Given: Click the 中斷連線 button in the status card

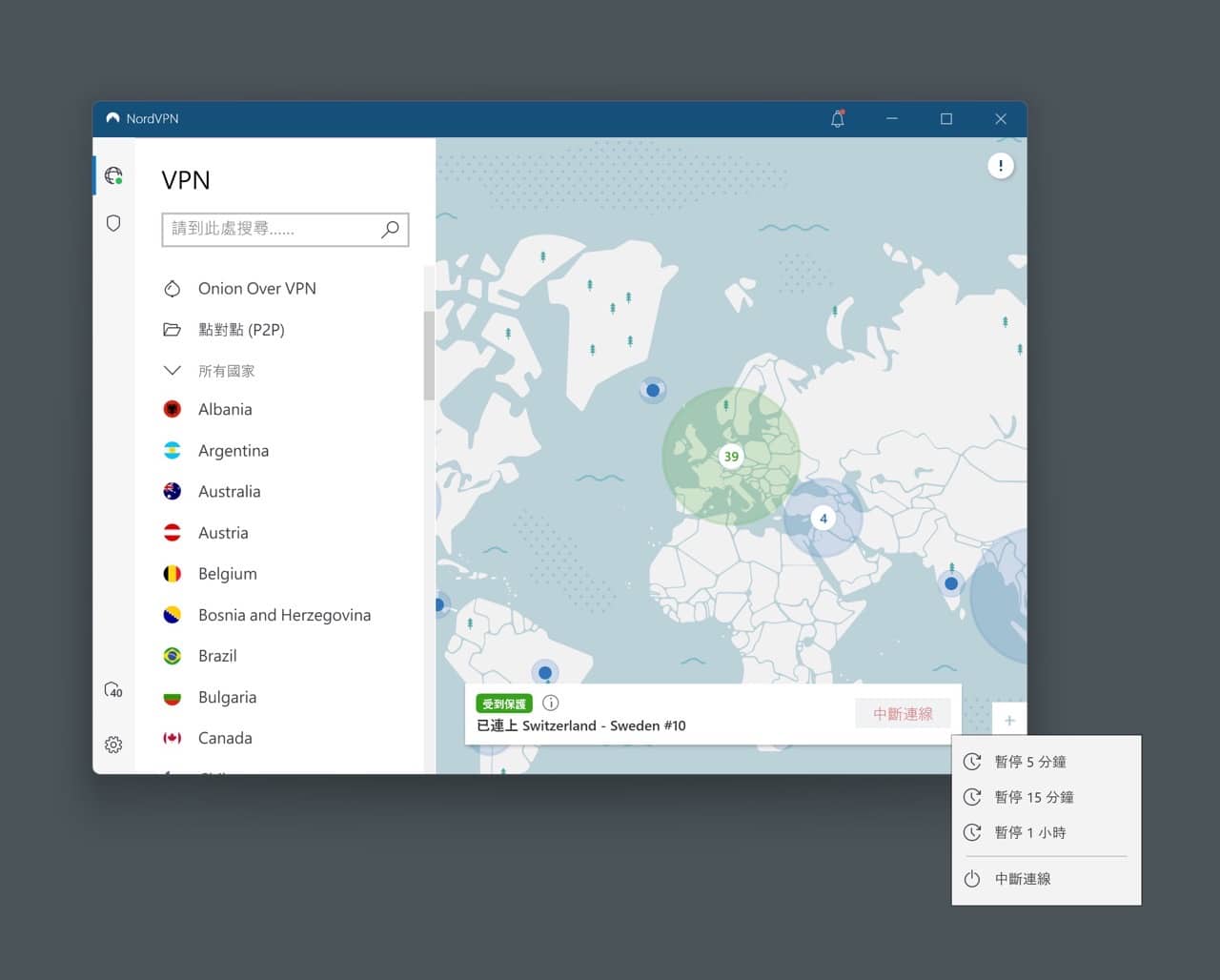Looking at the screenshot, I should (x=903, y=714).
